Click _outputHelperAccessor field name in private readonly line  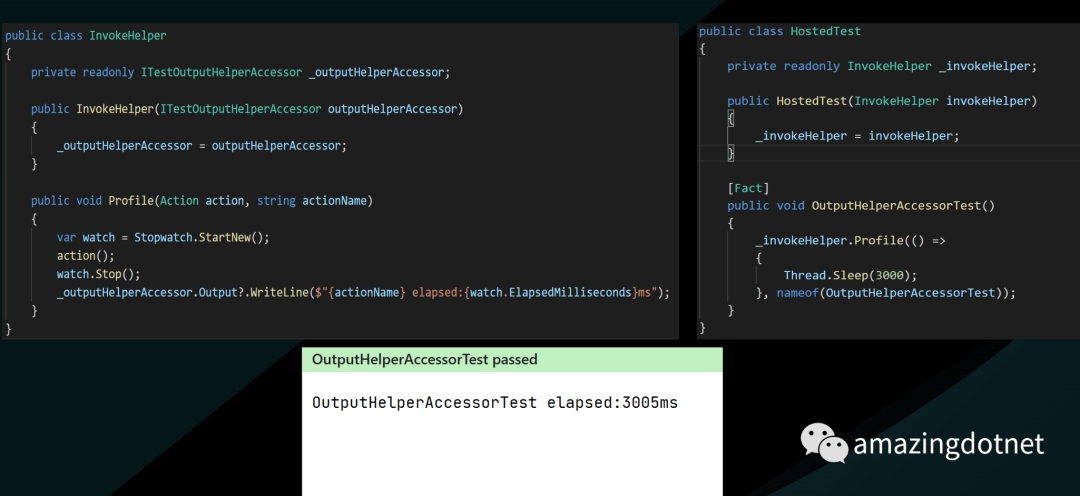click(376, 72)
